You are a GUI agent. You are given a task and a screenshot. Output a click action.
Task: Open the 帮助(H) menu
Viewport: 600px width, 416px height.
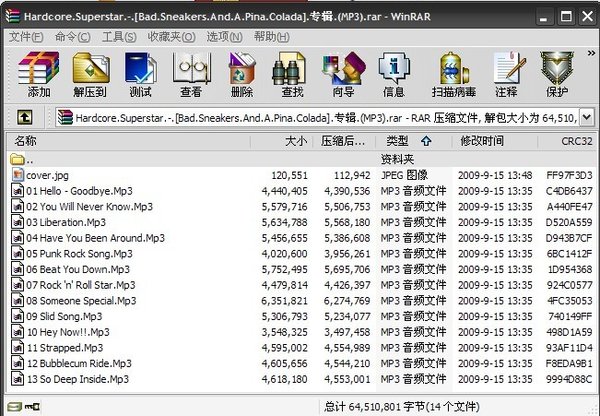(x=271, y=37)
